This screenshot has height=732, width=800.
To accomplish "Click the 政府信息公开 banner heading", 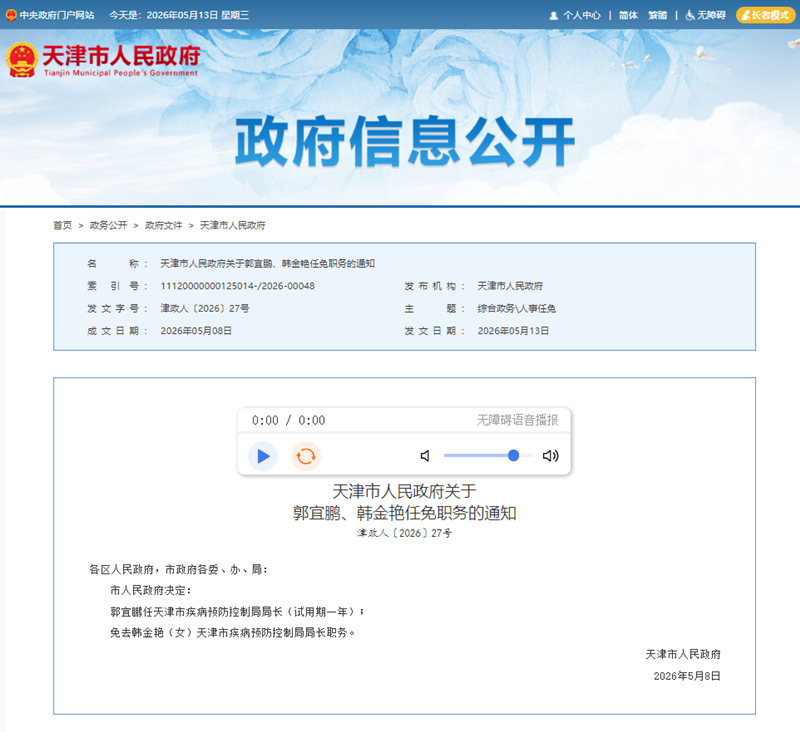I will coord(405,141).
